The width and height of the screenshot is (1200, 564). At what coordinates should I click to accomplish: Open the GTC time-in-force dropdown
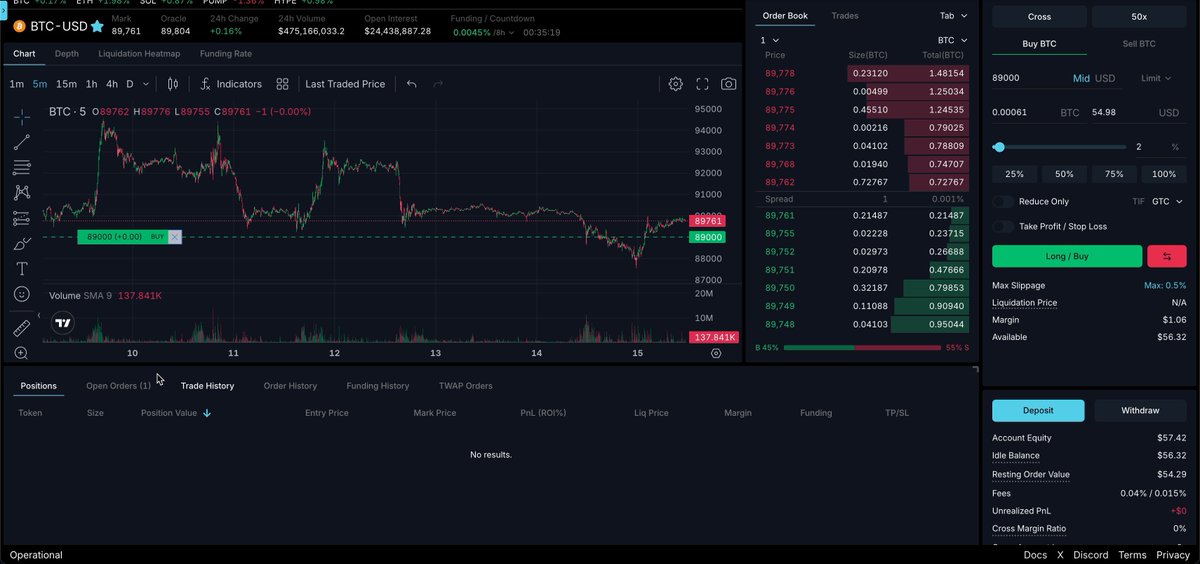(1166, 202)
